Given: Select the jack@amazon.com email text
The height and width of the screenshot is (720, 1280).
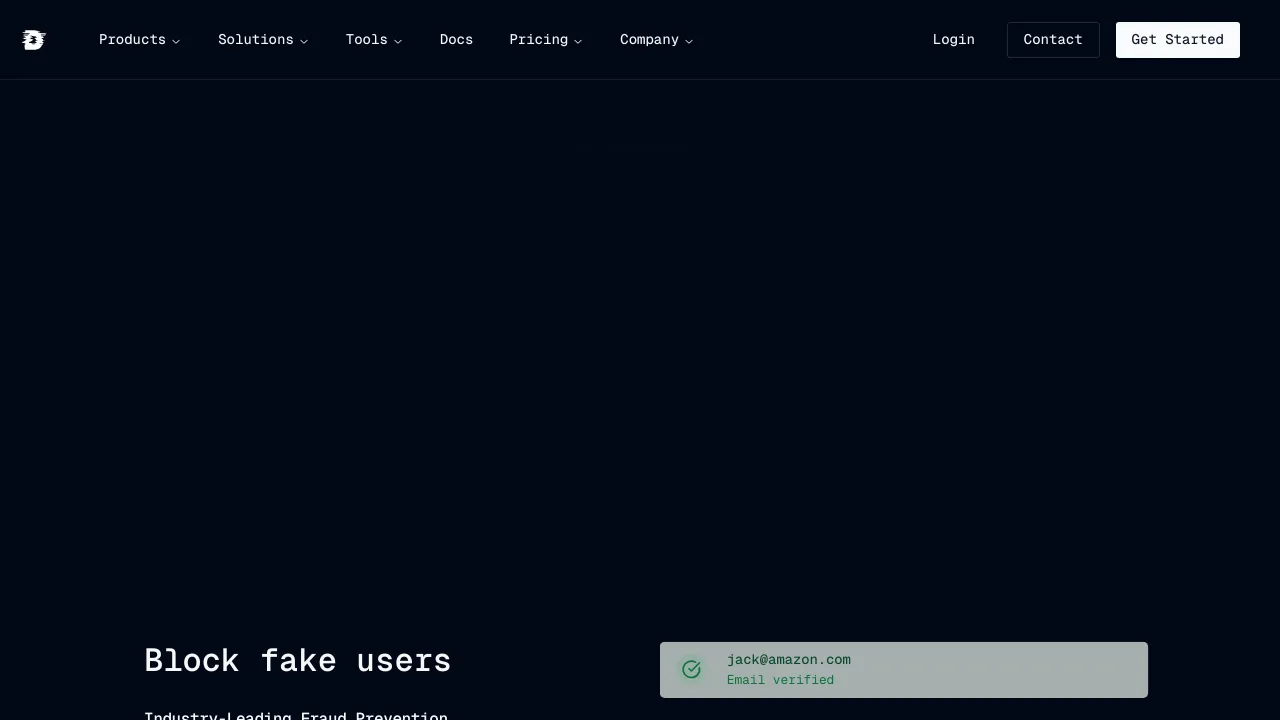Looking at the screenshot, I should coord(789,660).
